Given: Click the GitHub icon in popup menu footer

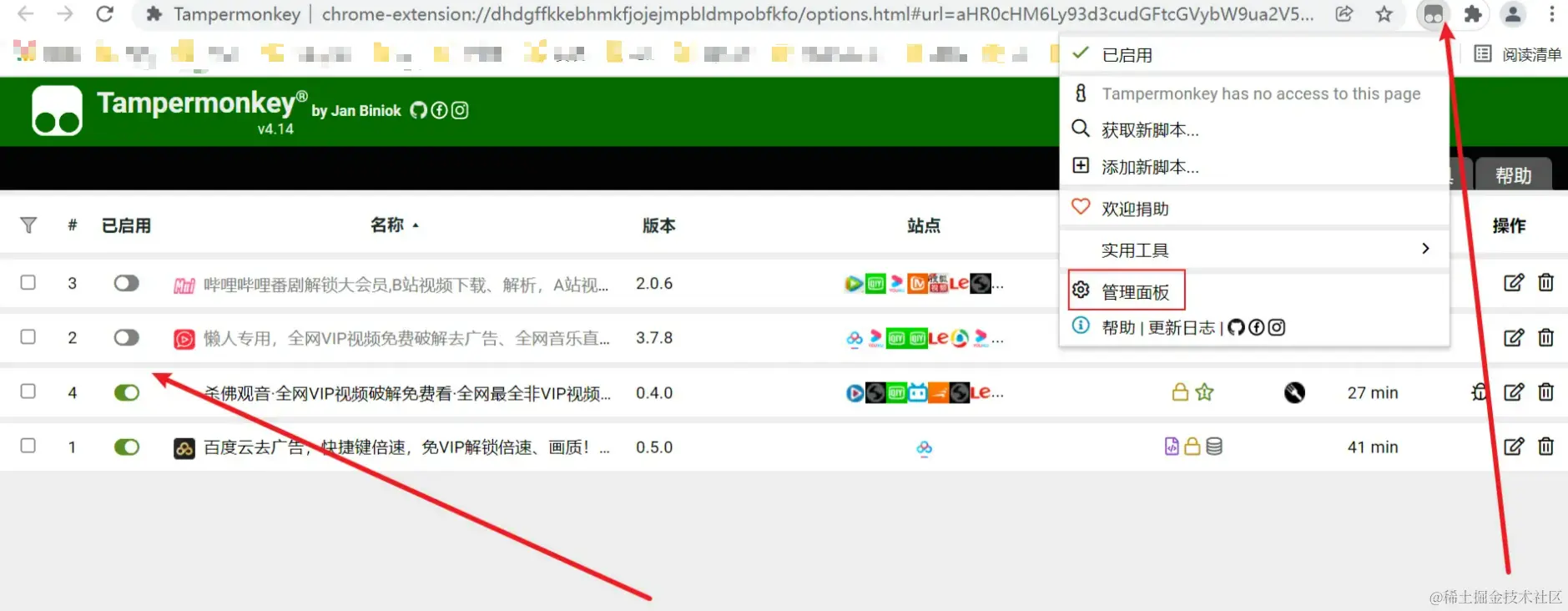Looking at the screenshot, I should pos(1236,327).
